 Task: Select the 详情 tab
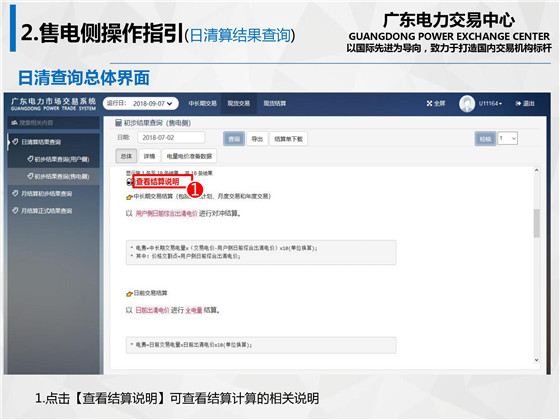click(149, 156)
